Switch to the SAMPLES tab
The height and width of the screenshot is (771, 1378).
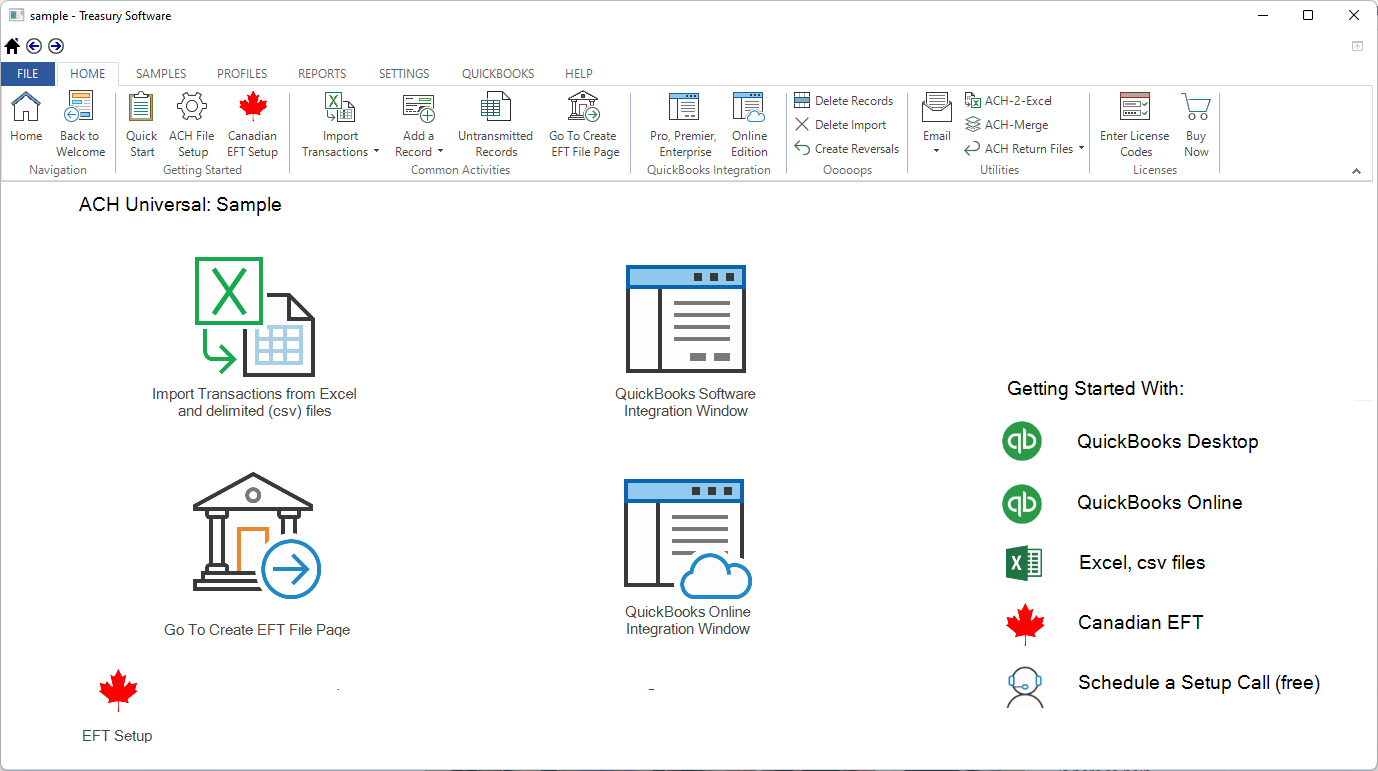pyautogui.click(x=161, y=73)
